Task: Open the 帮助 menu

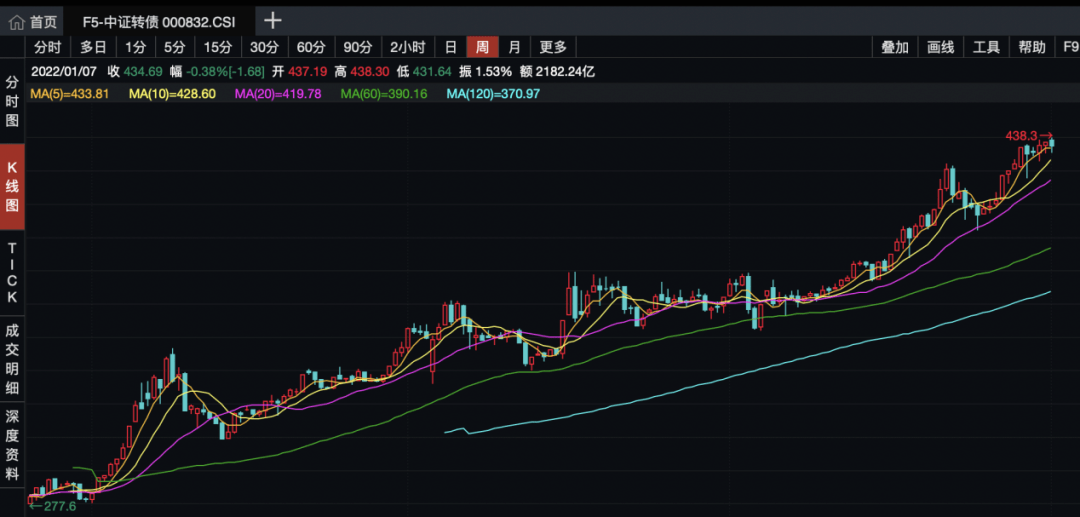Action: [1031, 48]
